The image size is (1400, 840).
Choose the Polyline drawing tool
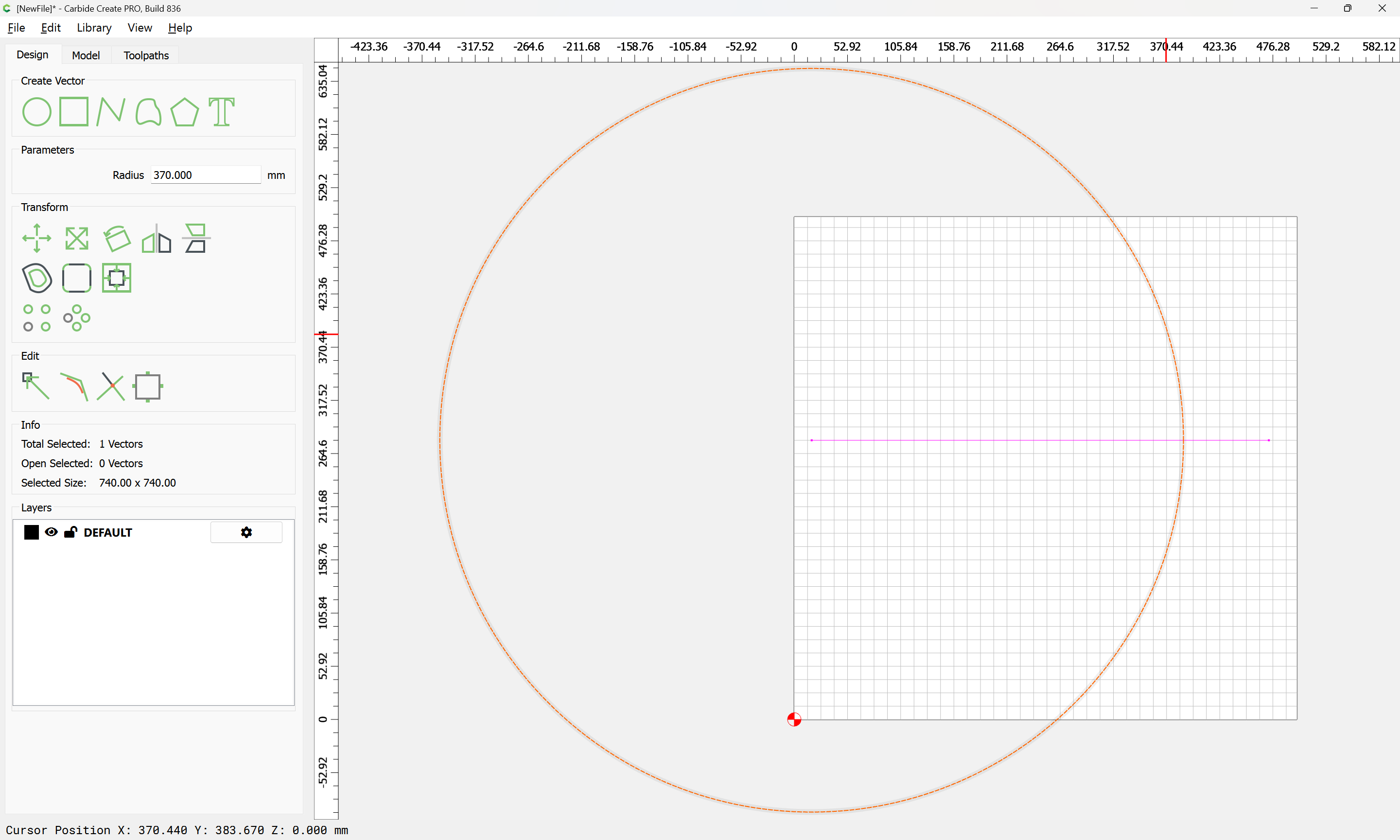coord(110,111)
